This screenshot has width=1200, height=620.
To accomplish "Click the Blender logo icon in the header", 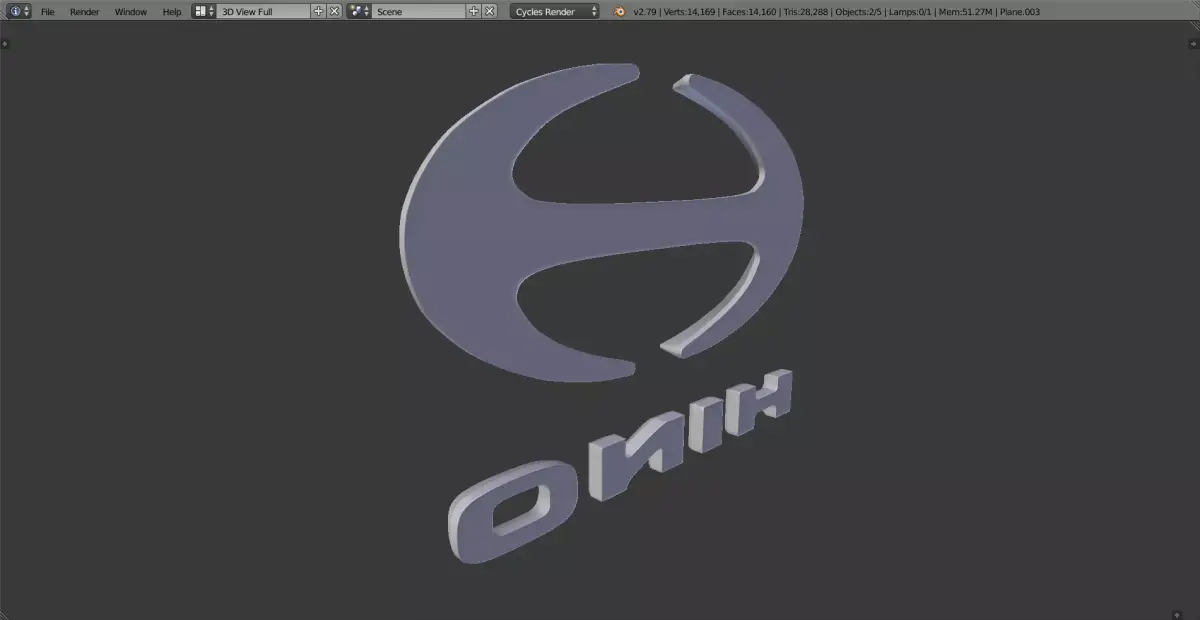I will point(619,11).
